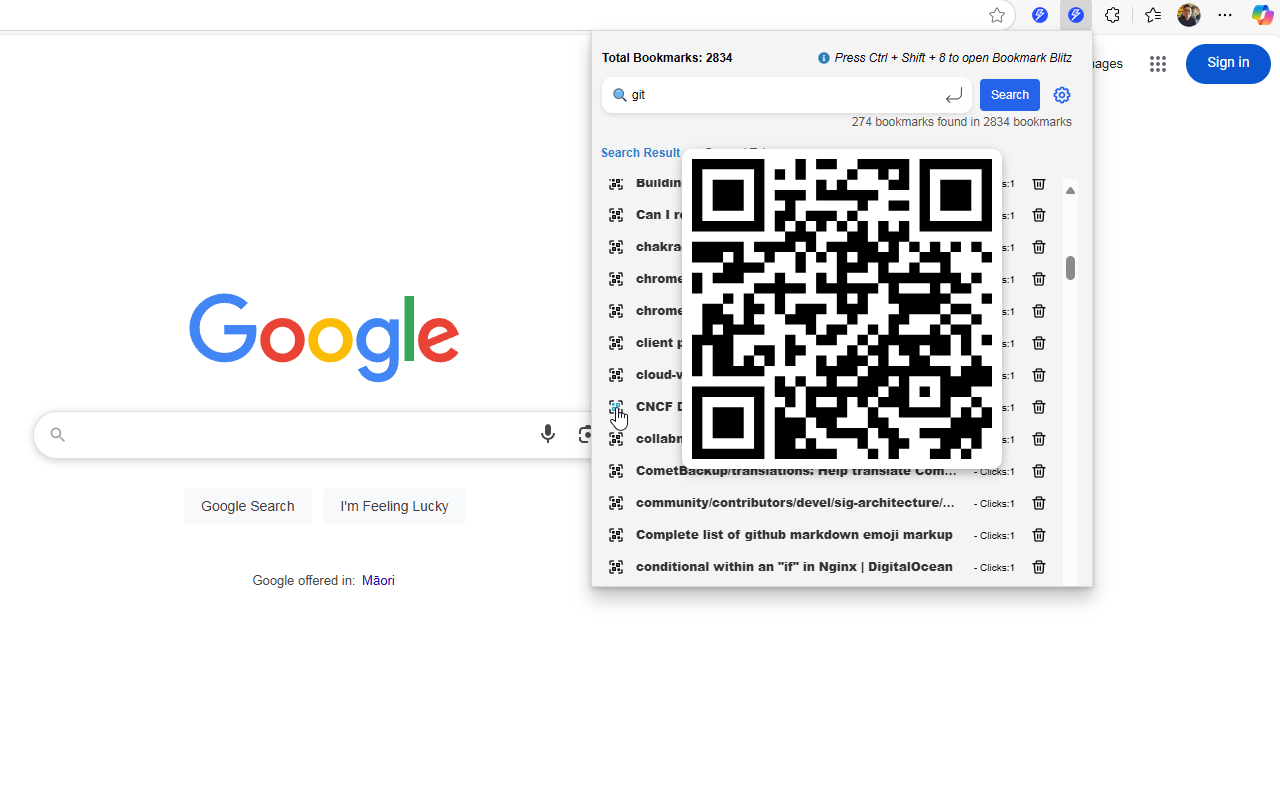Click the blue info icon beside shortcut hint
Viewport: 1280px width, 800px height.
coord(824,58)
